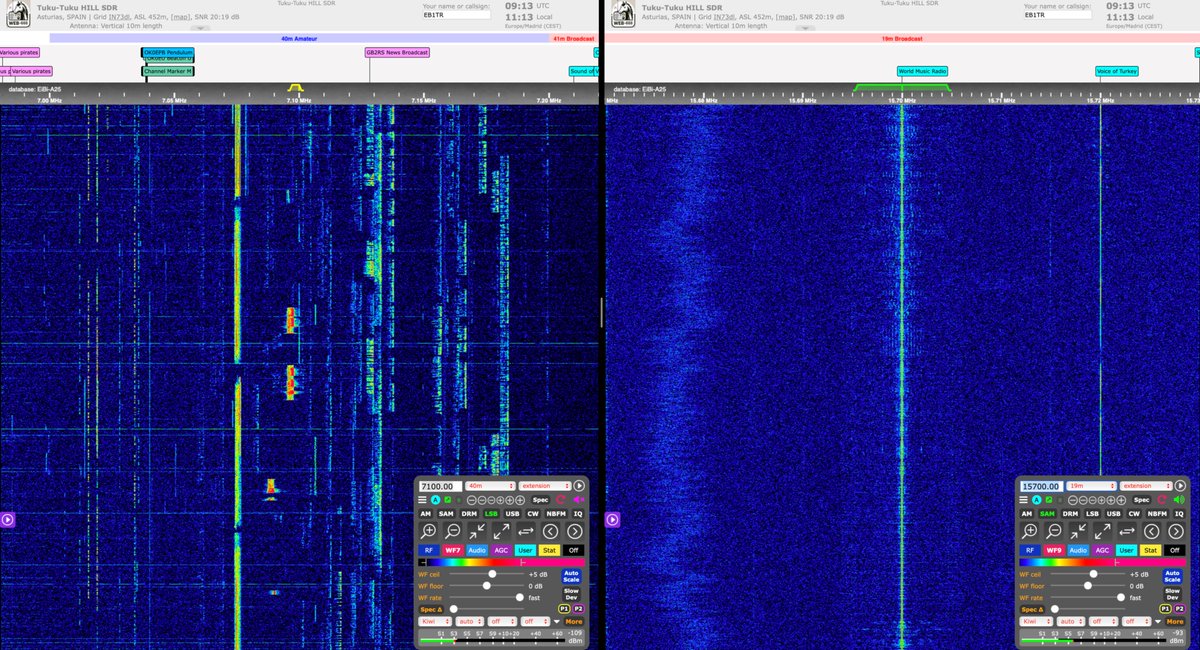This screenshot has width=1200, height=650.
Task: Open hamburger menu in right panel
Action: pos(1023,500)
